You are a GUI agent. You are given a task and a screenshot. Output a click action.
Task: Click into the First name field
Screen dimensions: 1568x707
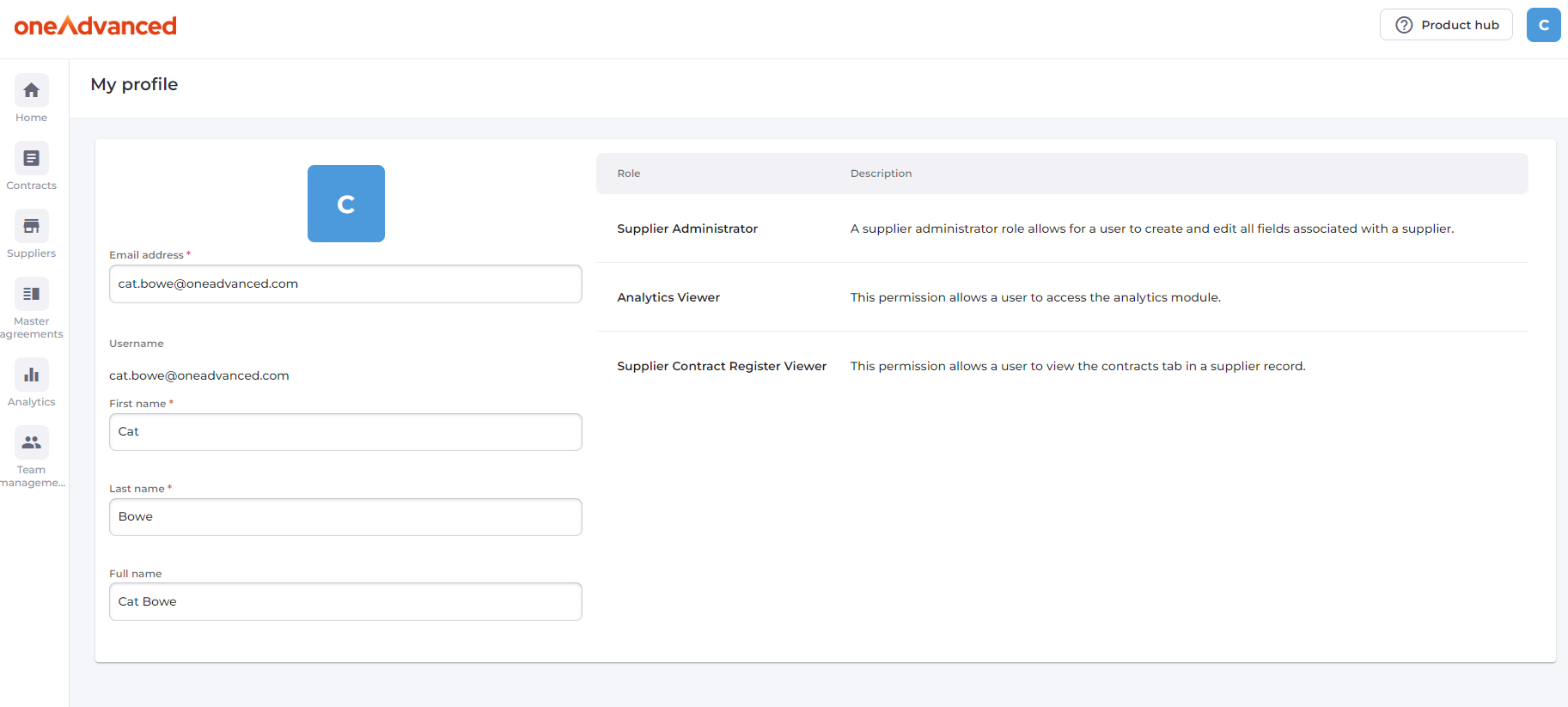point(345,432)
